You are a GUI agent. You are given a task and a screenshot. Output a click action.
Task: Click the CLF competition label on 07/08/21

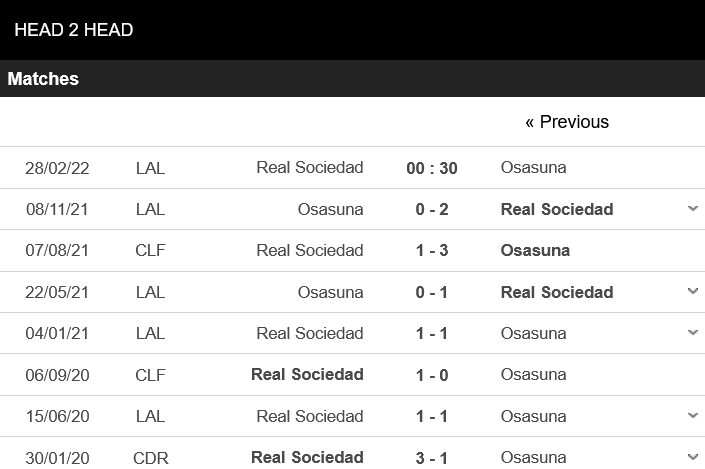(x=150, y=250)
